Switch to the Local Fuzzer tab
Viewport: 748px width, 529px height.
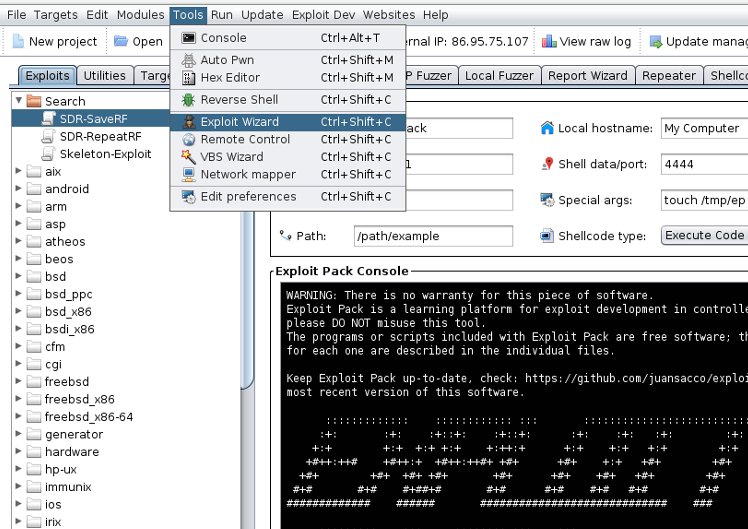pyautogui.click(x=499, y=75)
